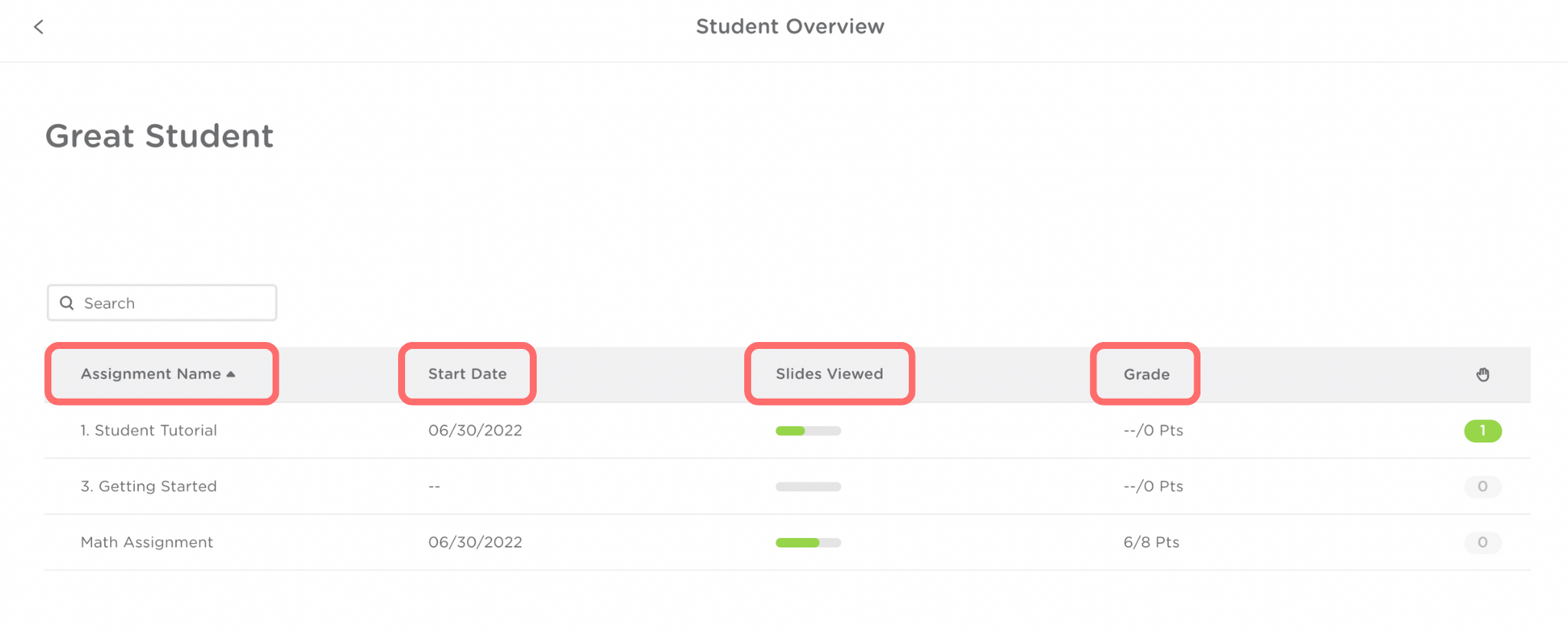Click the raised hand column icon

[x=1482, y=374]
